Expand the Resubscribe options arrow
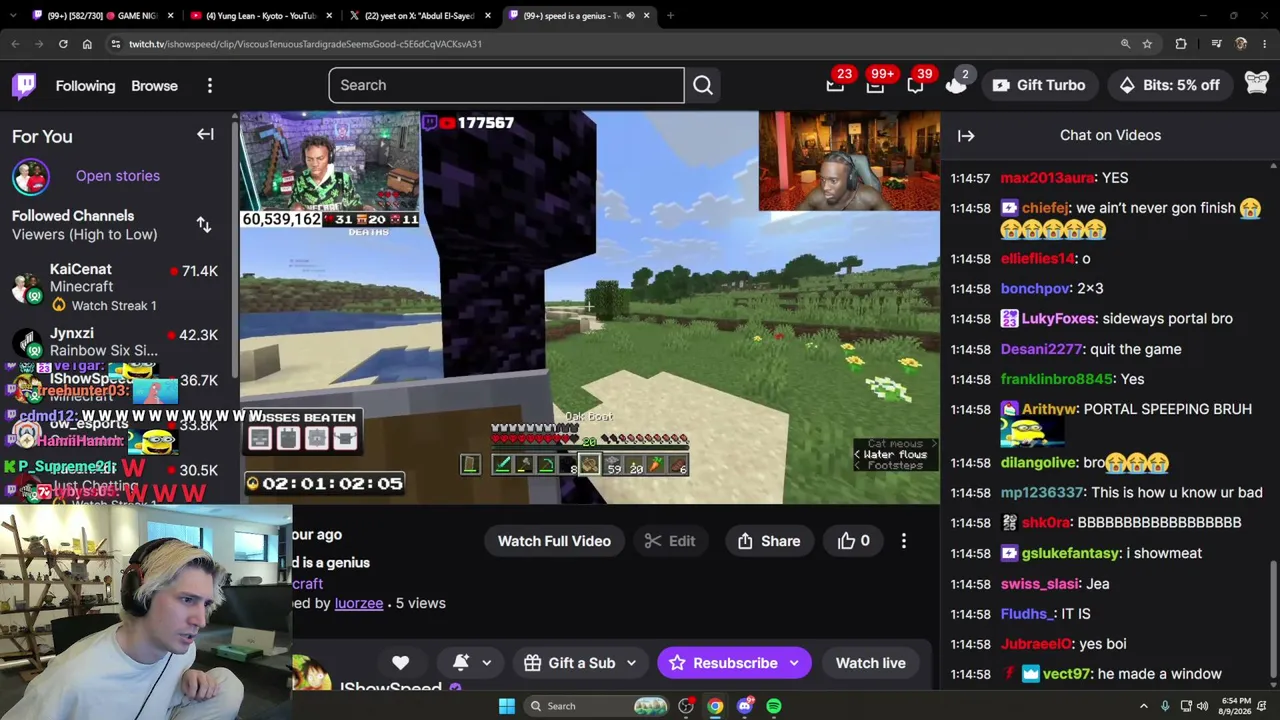 click(794, 663)
